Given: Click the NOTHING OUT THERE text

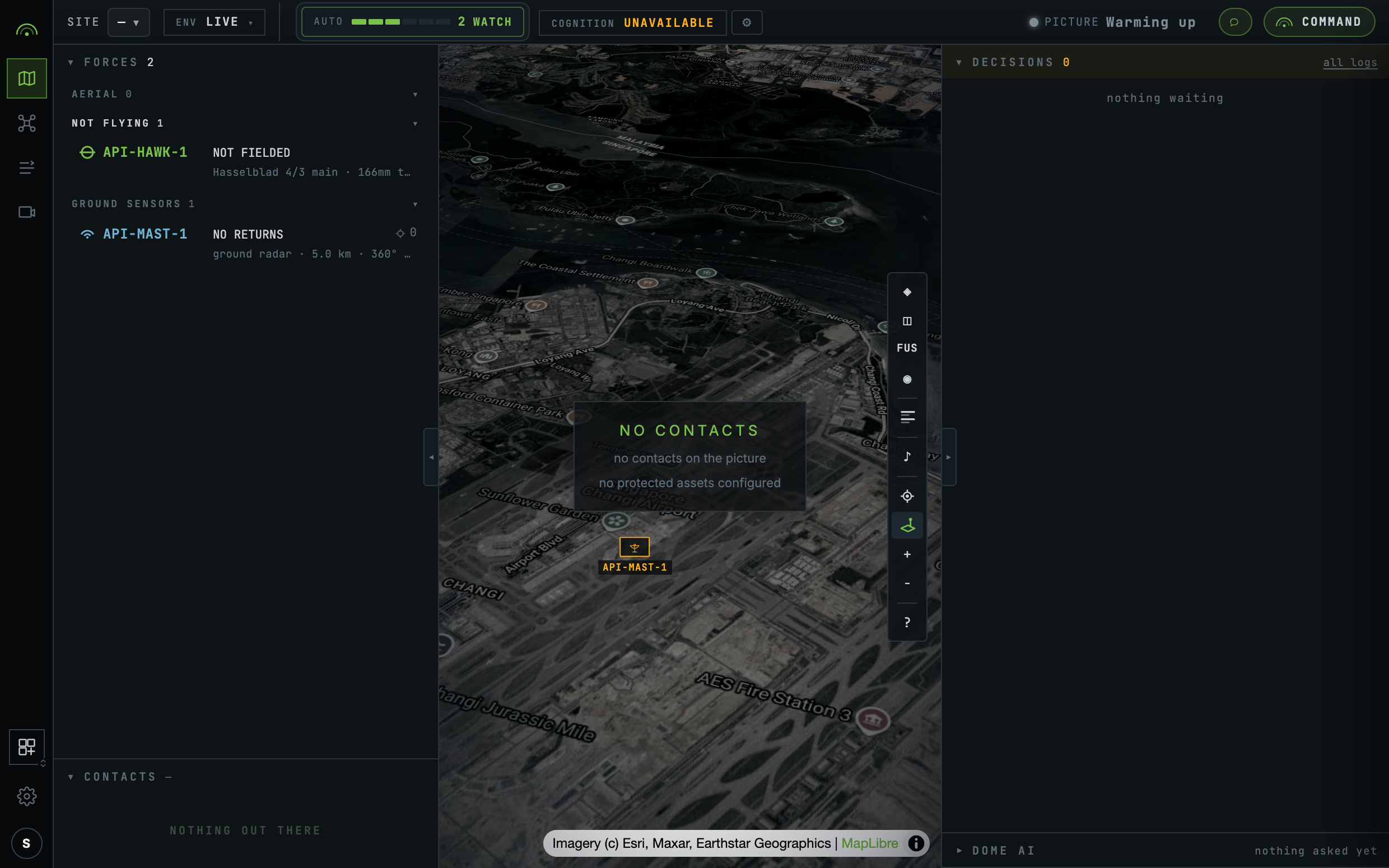Looking at the screenshot, I should [x=246, y=830].
